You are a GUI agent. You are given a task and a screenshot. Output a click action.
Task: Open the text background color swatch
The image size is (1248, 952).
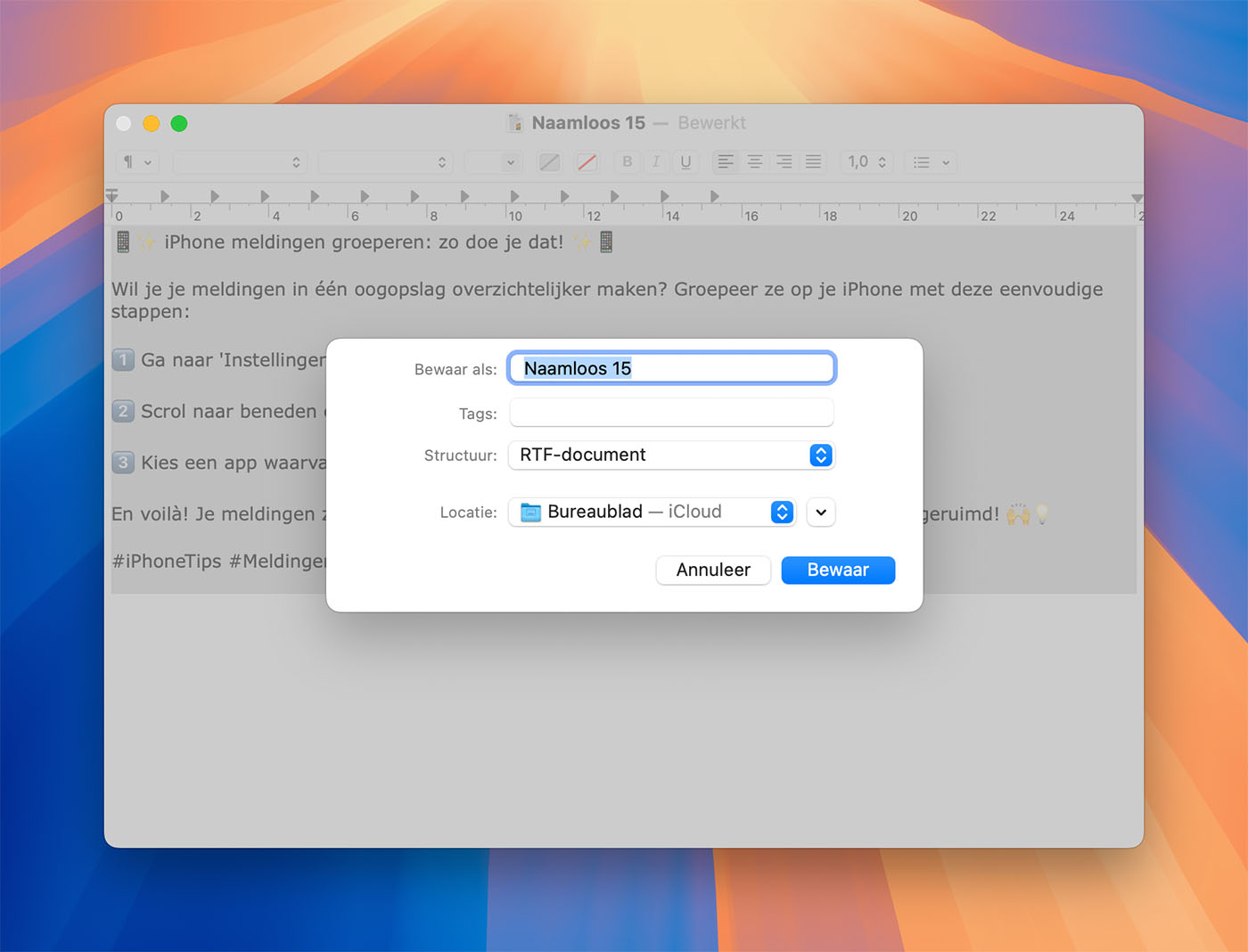pyautogui.click(x=587, y=162)
